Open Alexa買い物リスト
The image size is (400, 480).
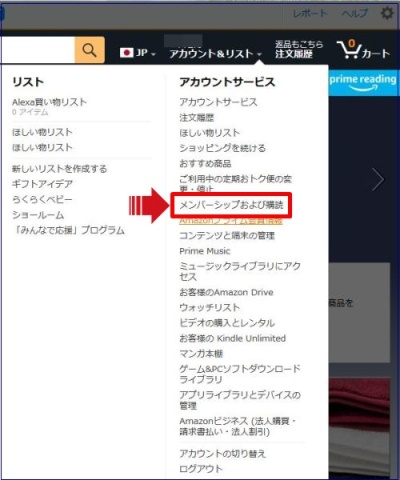pos(49,102)
